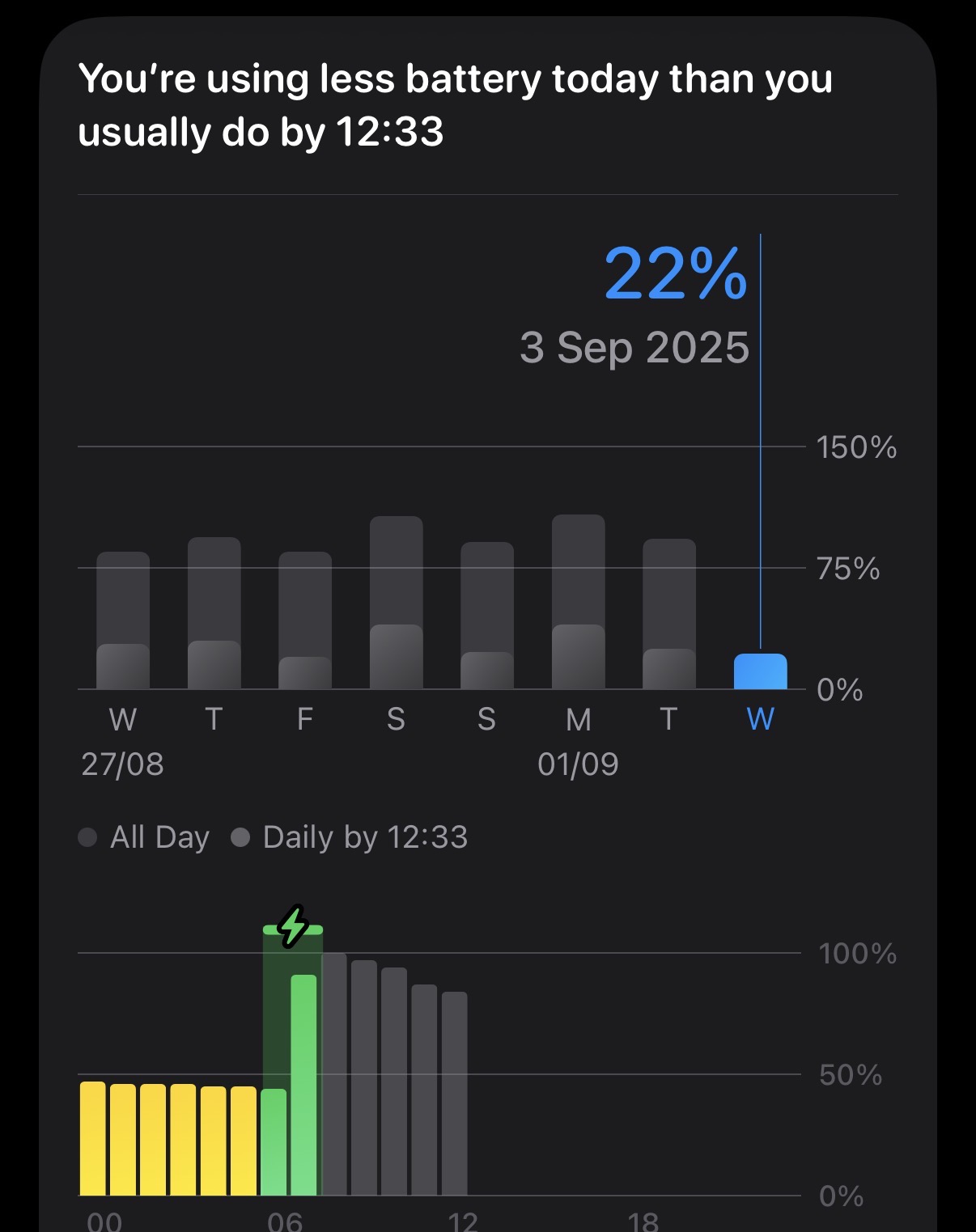The height and width of the screenshot is (1232, 976).
Task: Tap the Saturday usage bar
Action: 396,603
